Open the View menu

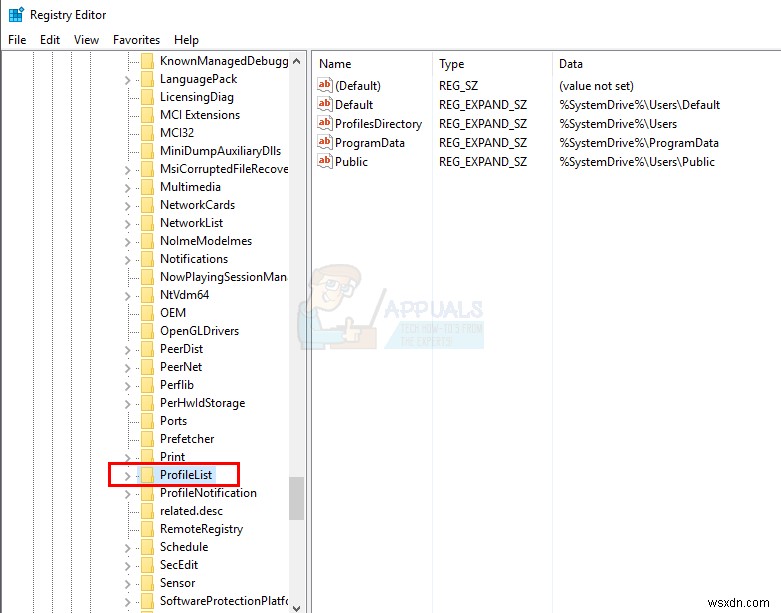coord(86,40)
